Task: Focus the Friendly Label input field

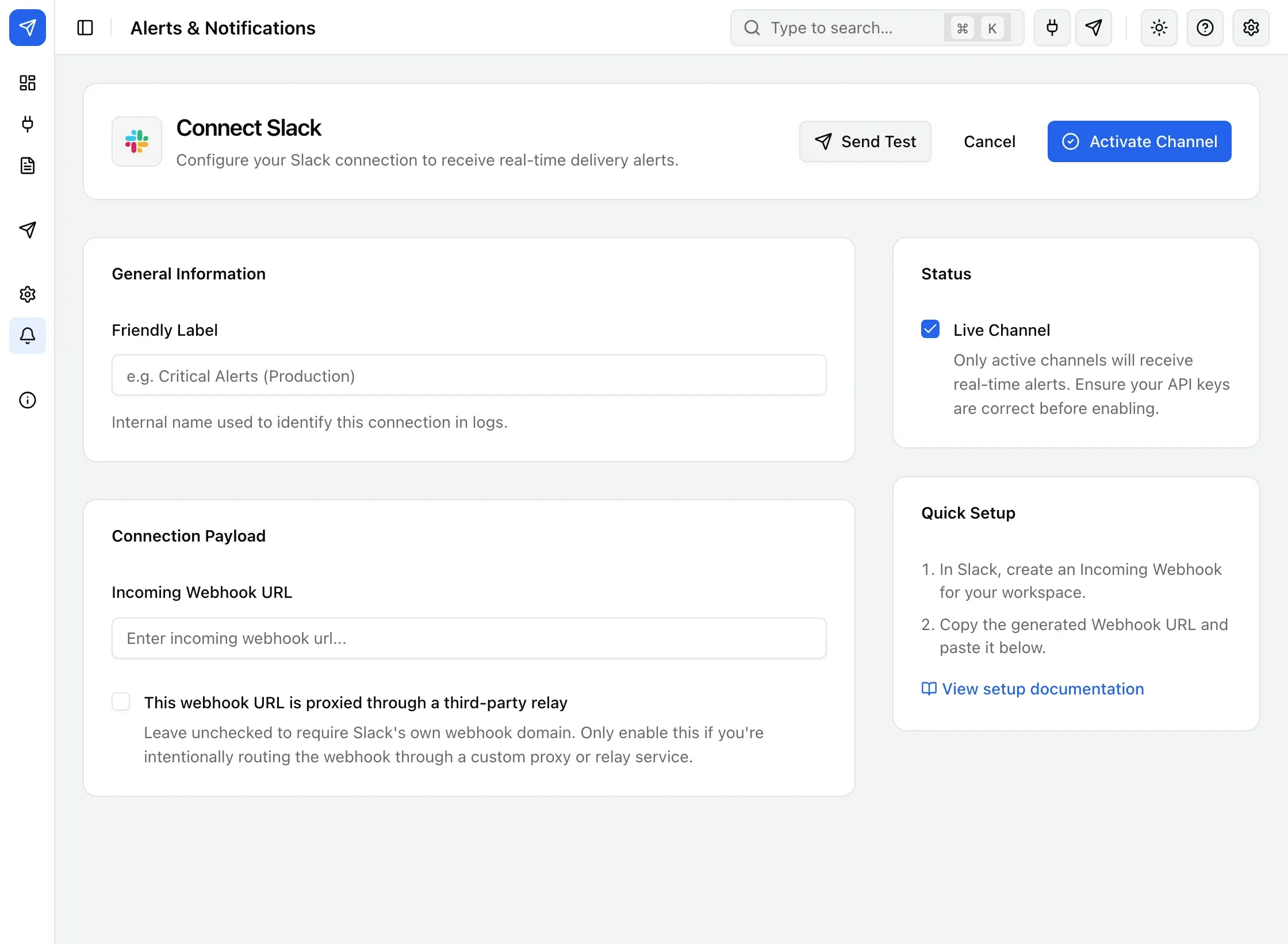Action: (469, 375)
